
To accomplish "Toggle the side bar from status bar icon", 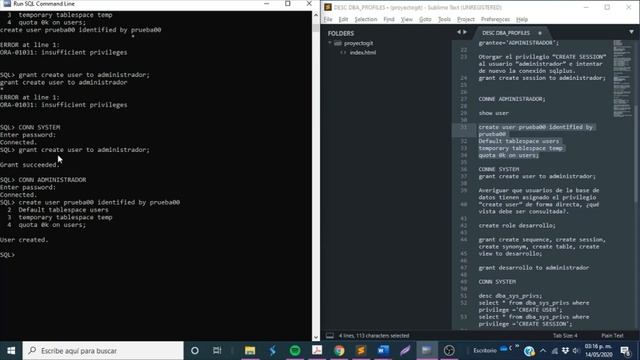I will pyautogui.click(x=330, y=336).
